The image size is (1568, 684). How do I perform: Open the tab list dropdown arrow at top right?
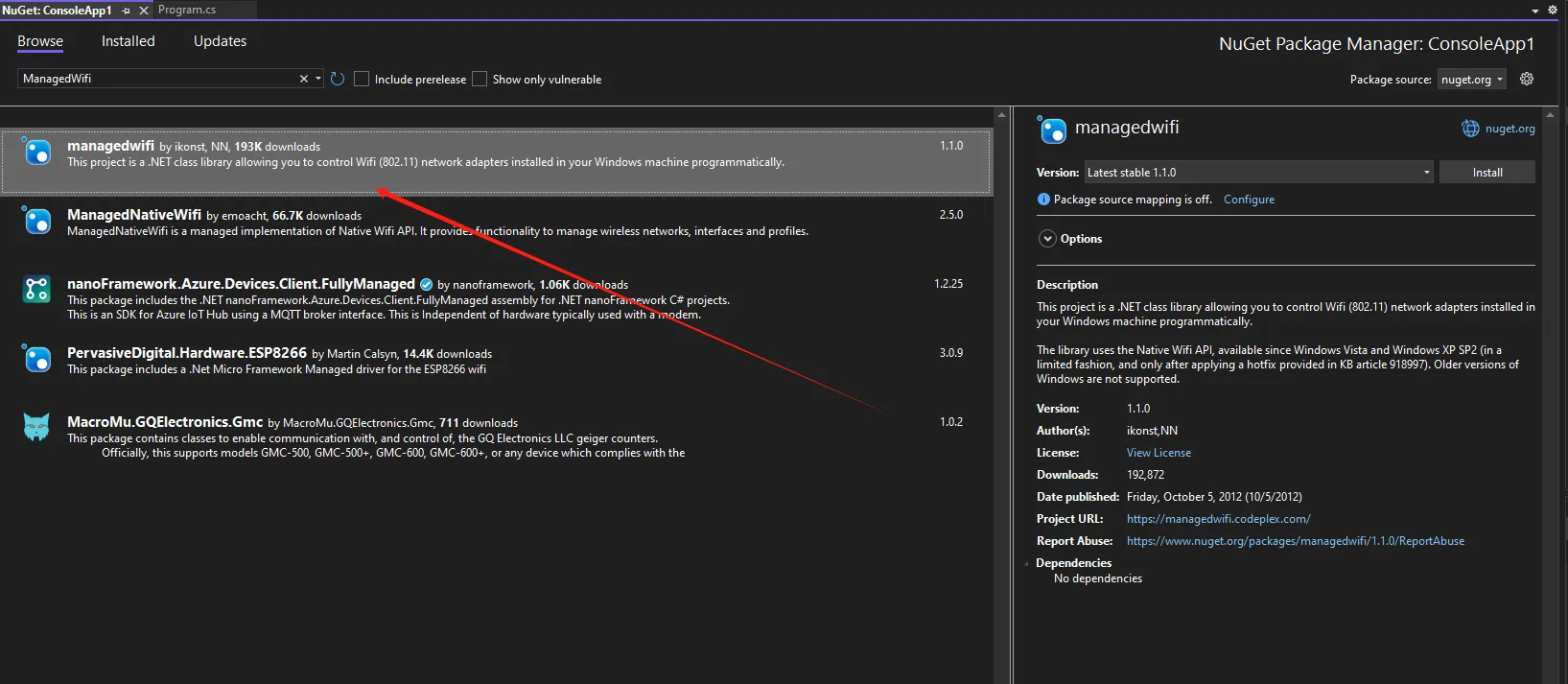pyautogui.click(x=1535, y=11)
